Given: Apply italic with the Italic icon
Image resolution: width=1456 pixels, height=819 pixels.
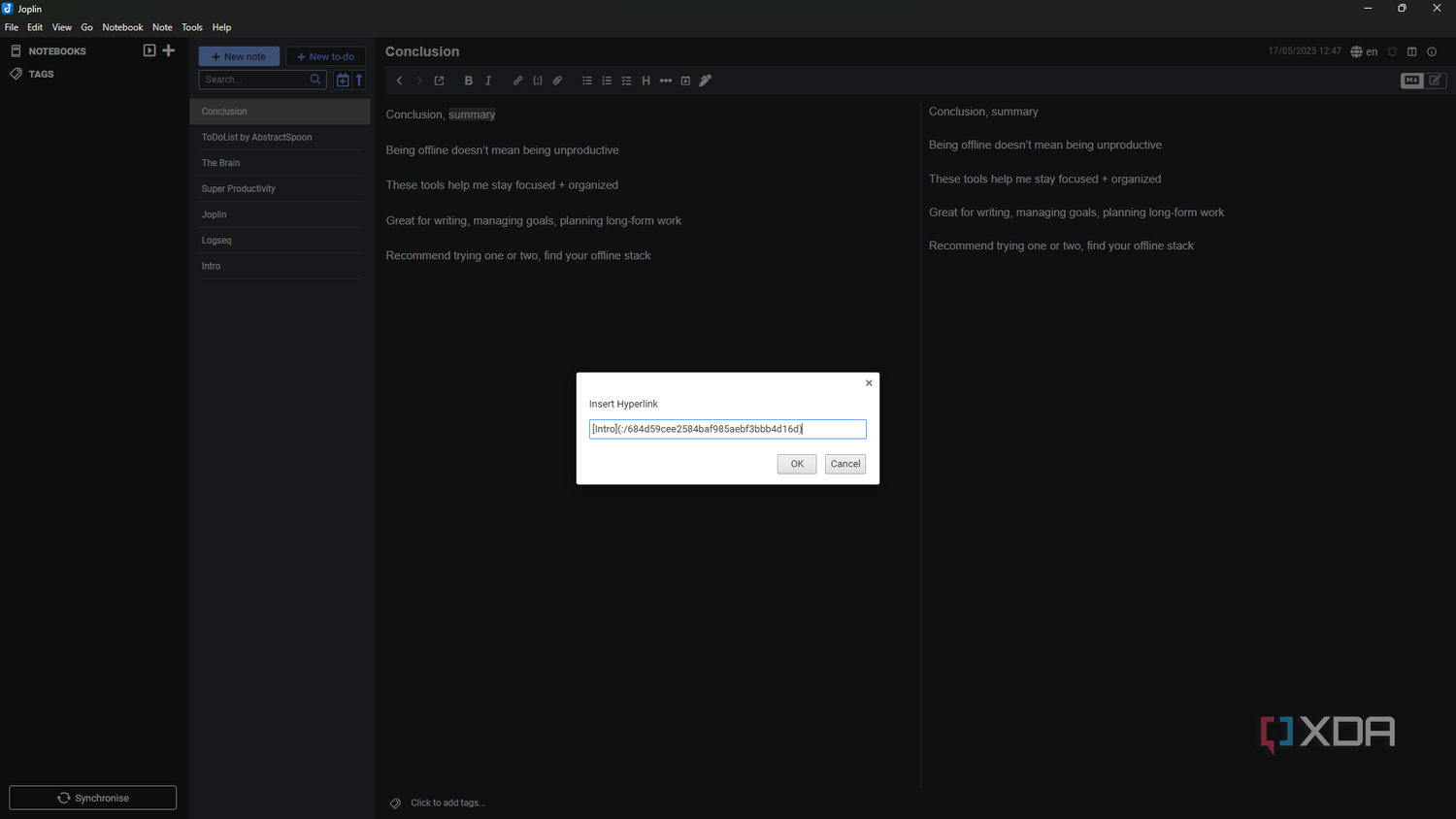Looking at the screenshot, I should coord(488,81).
